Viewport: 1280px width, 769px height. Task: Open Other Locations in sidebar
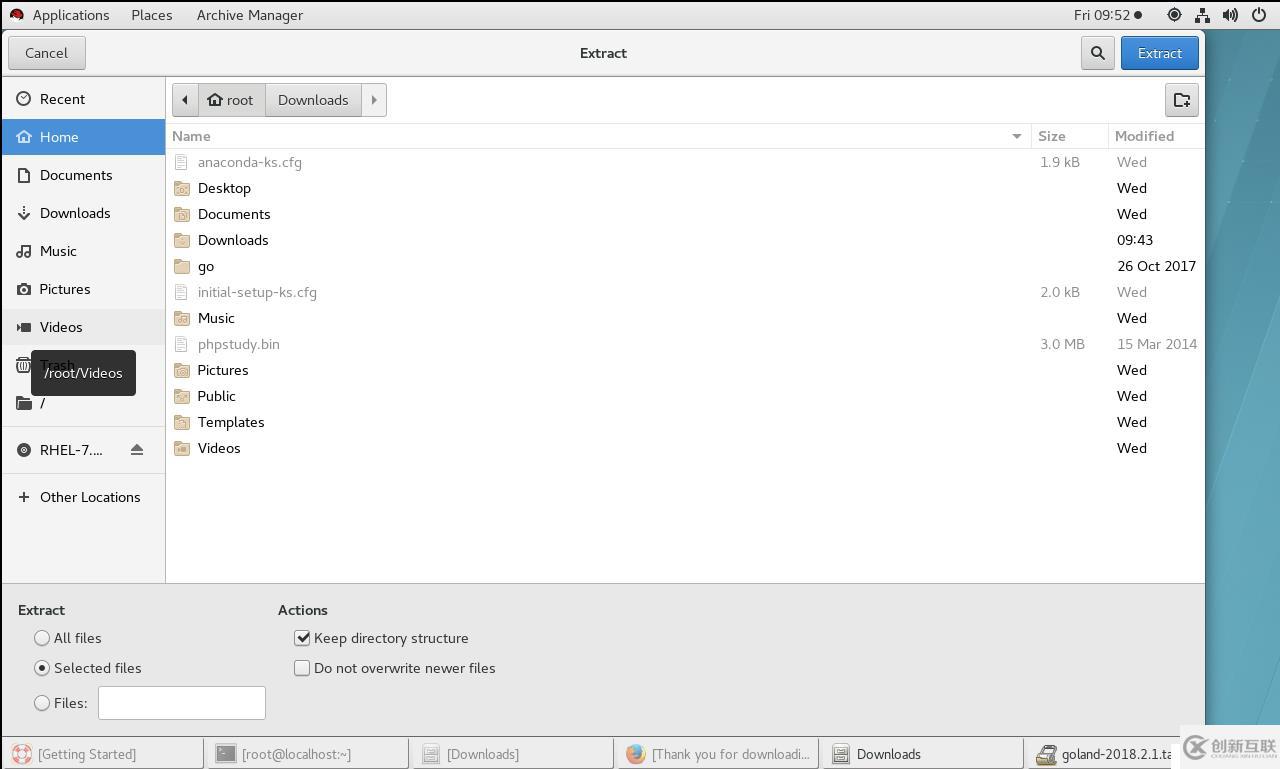(x=83, y=497)
